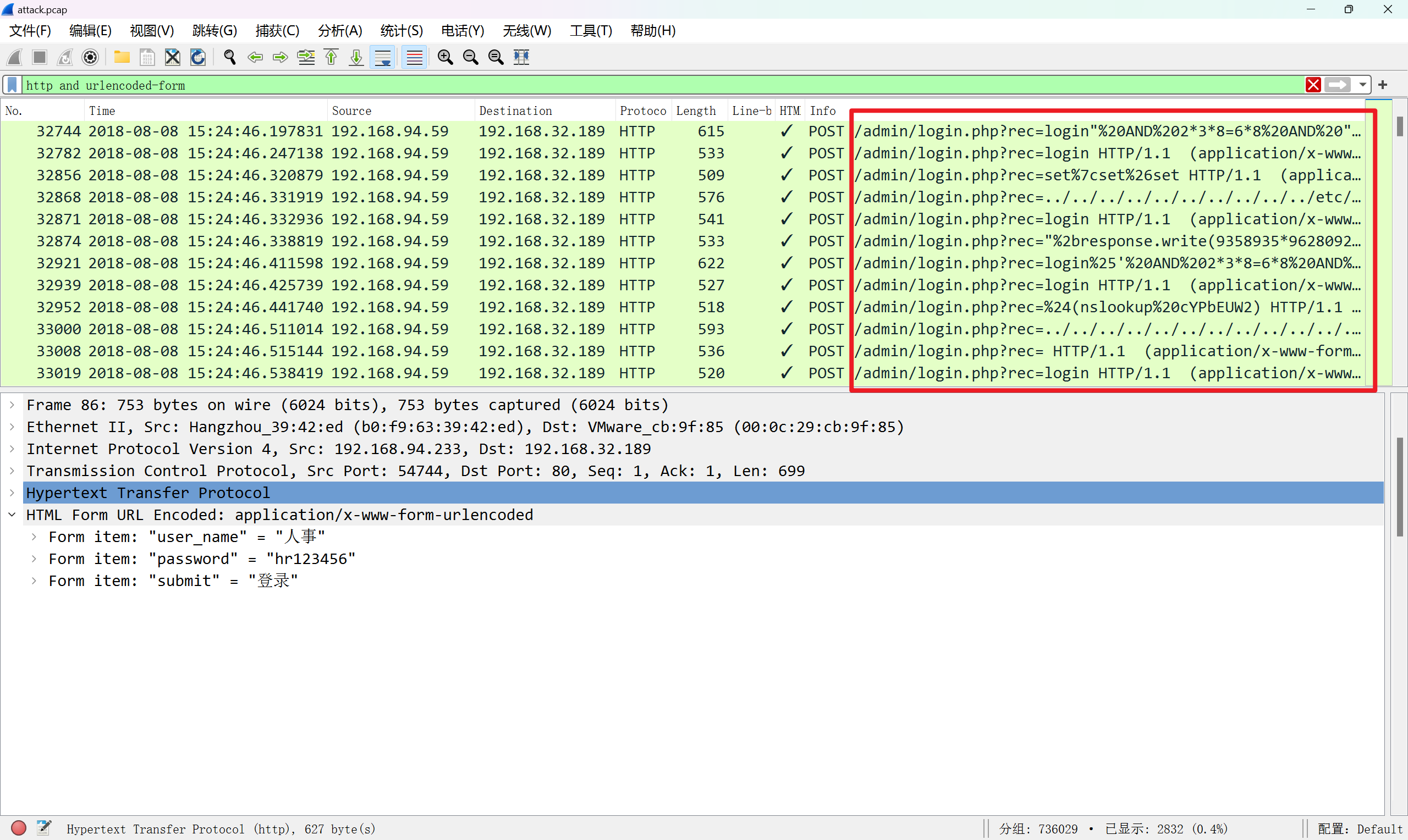1408x840 pixels.
Task: Open the display filter history dropdown
Action: [x=1363, y=85]
